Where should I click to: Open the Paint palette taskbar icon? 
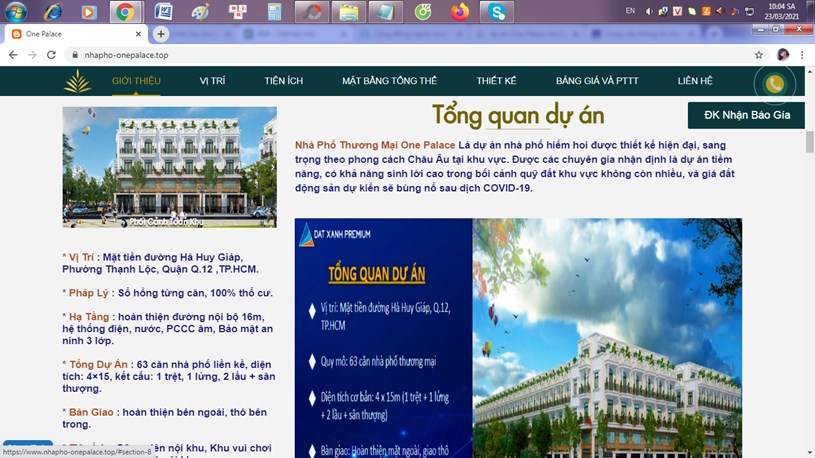[x=200, y=11]
